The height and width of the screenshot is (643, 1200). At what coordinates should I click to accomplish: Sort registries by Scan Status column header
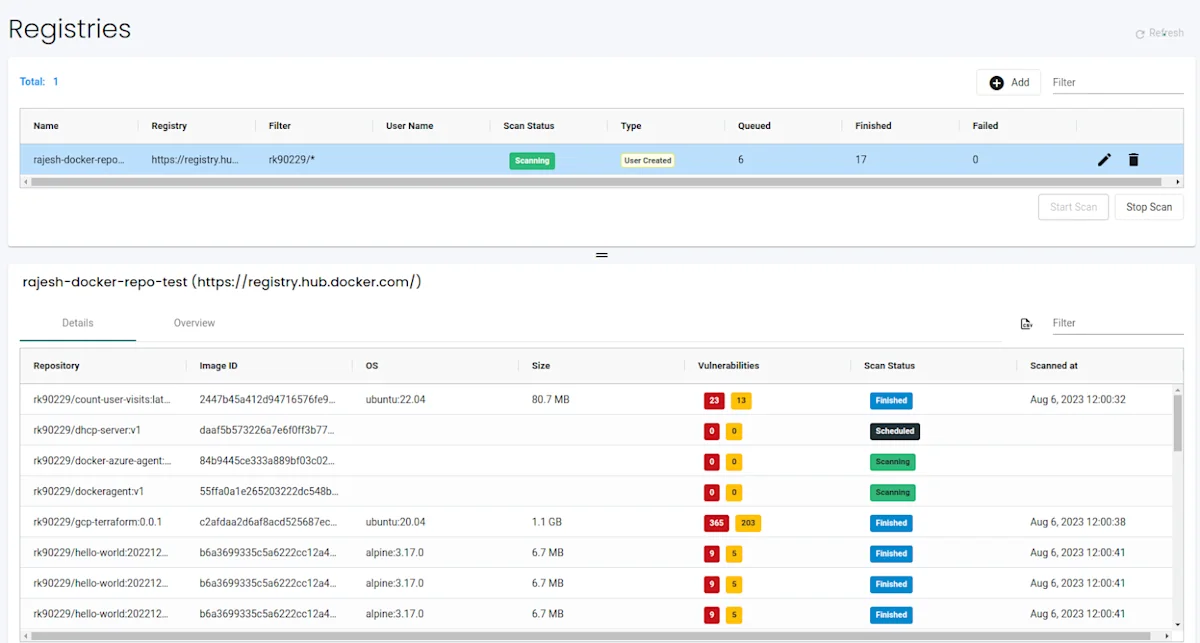coord(529,126)
